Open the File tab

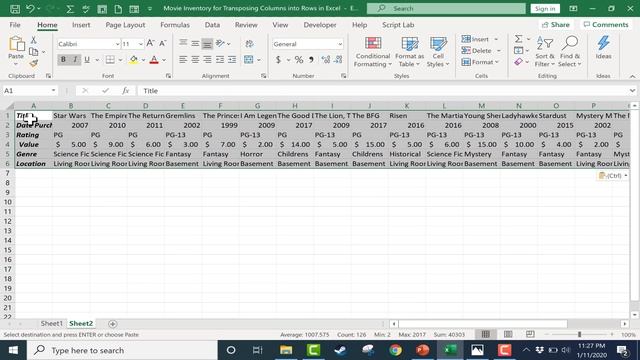tap(15, 25)
